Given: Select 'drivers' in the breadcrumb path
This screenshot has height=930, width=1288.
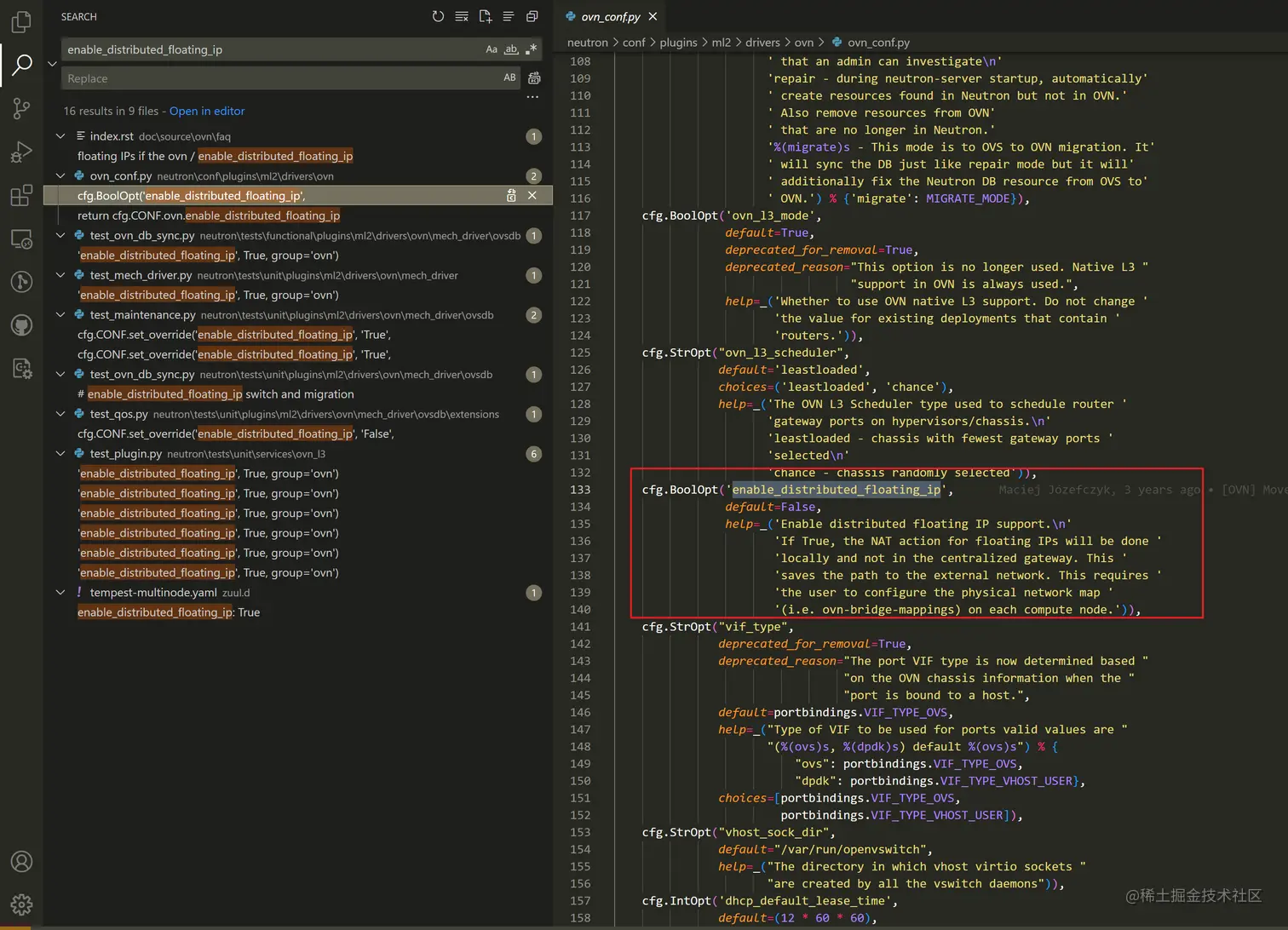Looking at the screenshot, I should coord(762,43).
